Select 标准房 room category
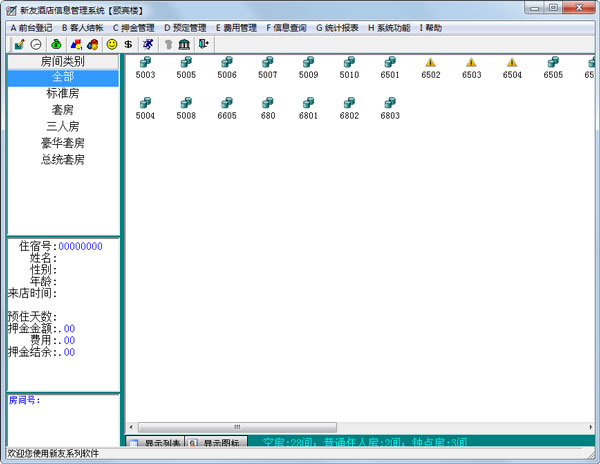 coord(63,93)
